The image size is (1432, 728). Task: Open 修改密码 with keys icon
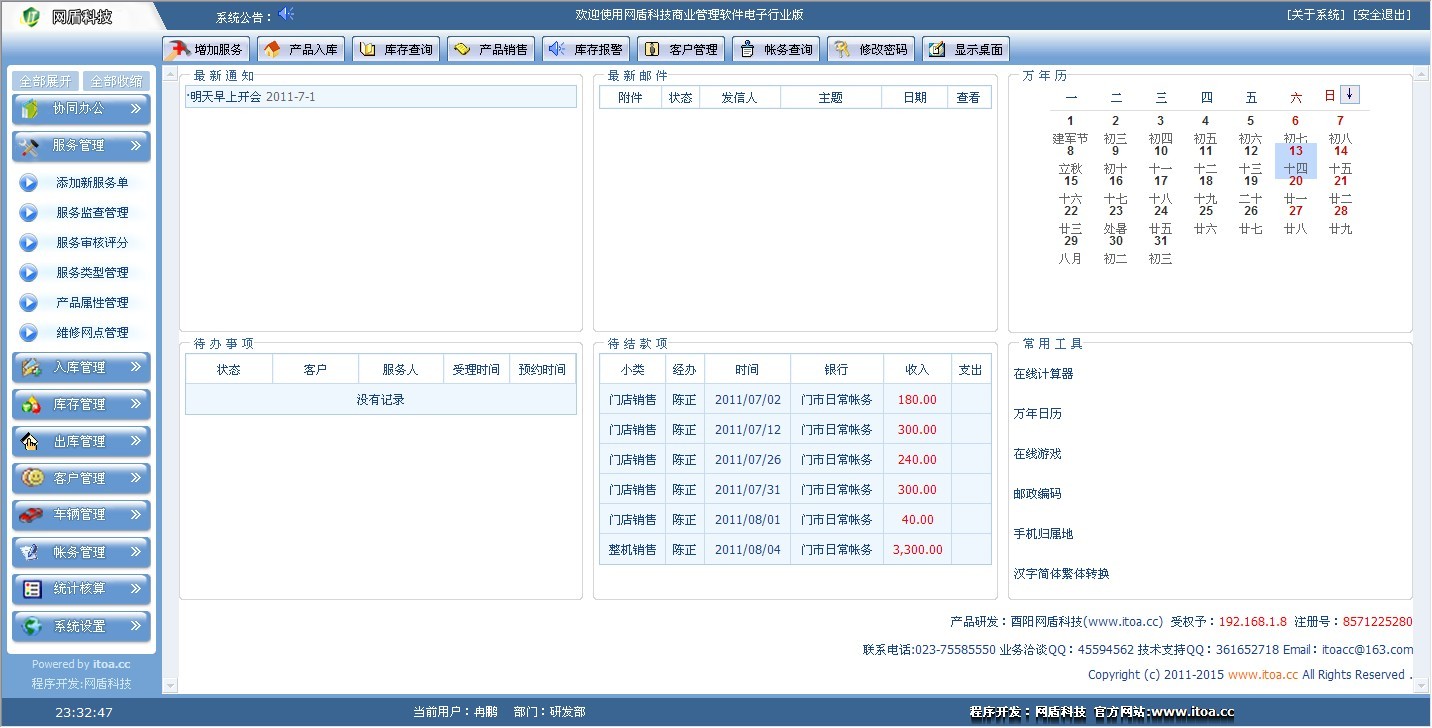click(x=871, y=49)
